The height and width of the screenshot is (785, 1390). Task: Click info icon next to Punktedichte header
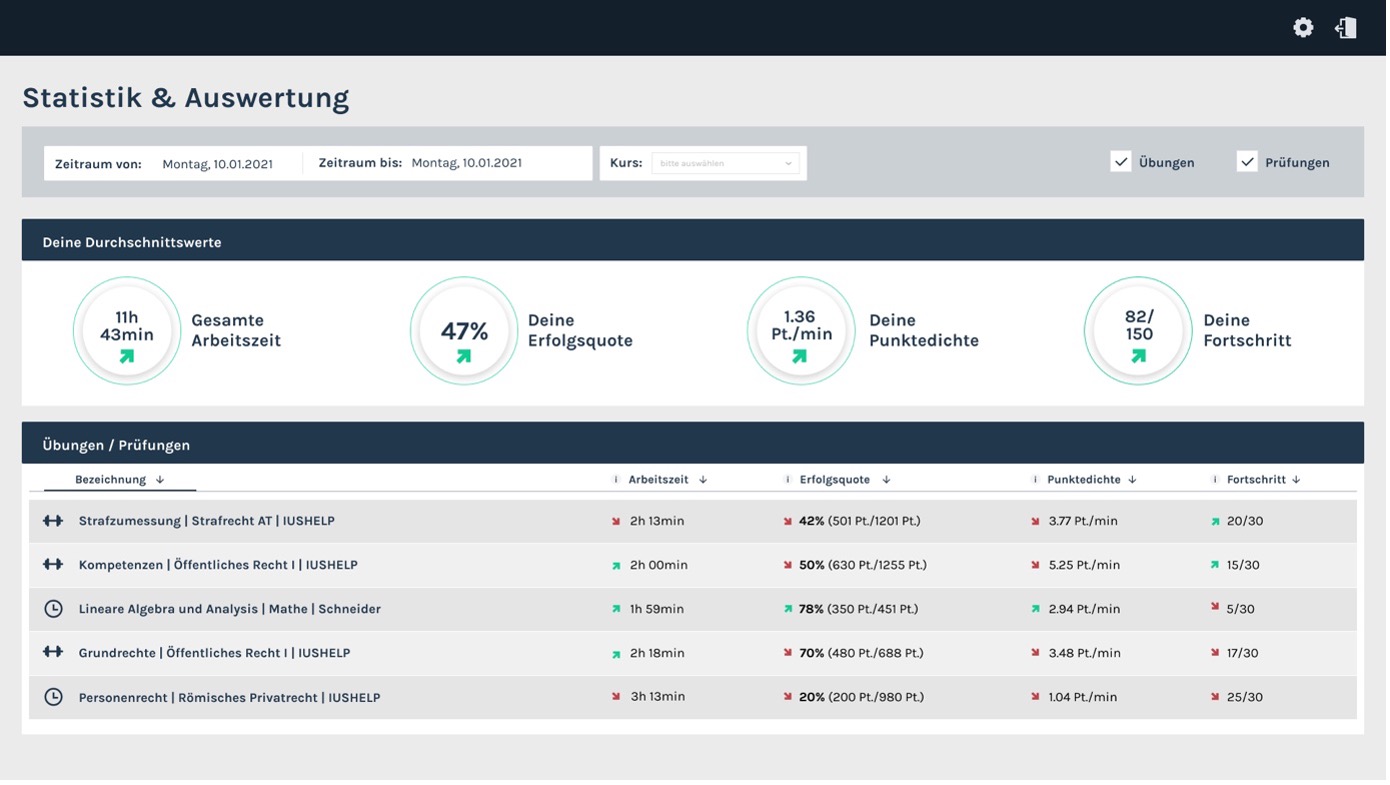point(1035,480)
